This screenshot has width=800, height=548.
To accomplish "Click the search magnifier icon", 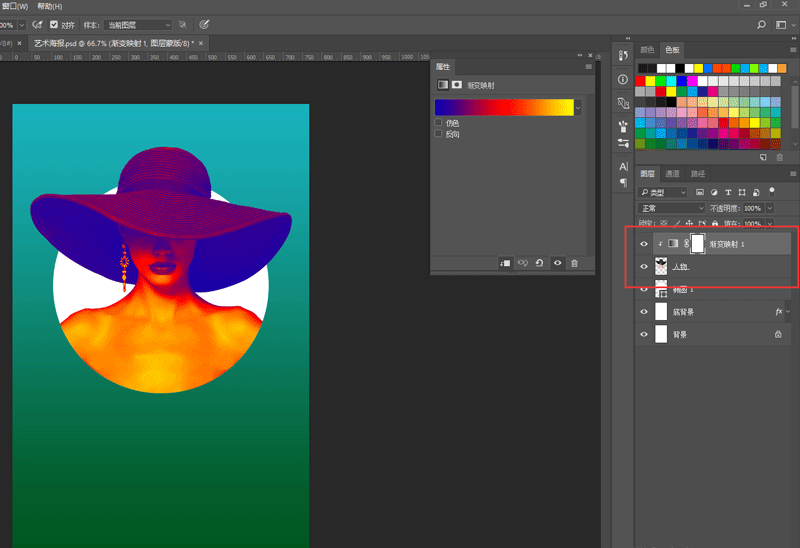I will click(761, 24).
